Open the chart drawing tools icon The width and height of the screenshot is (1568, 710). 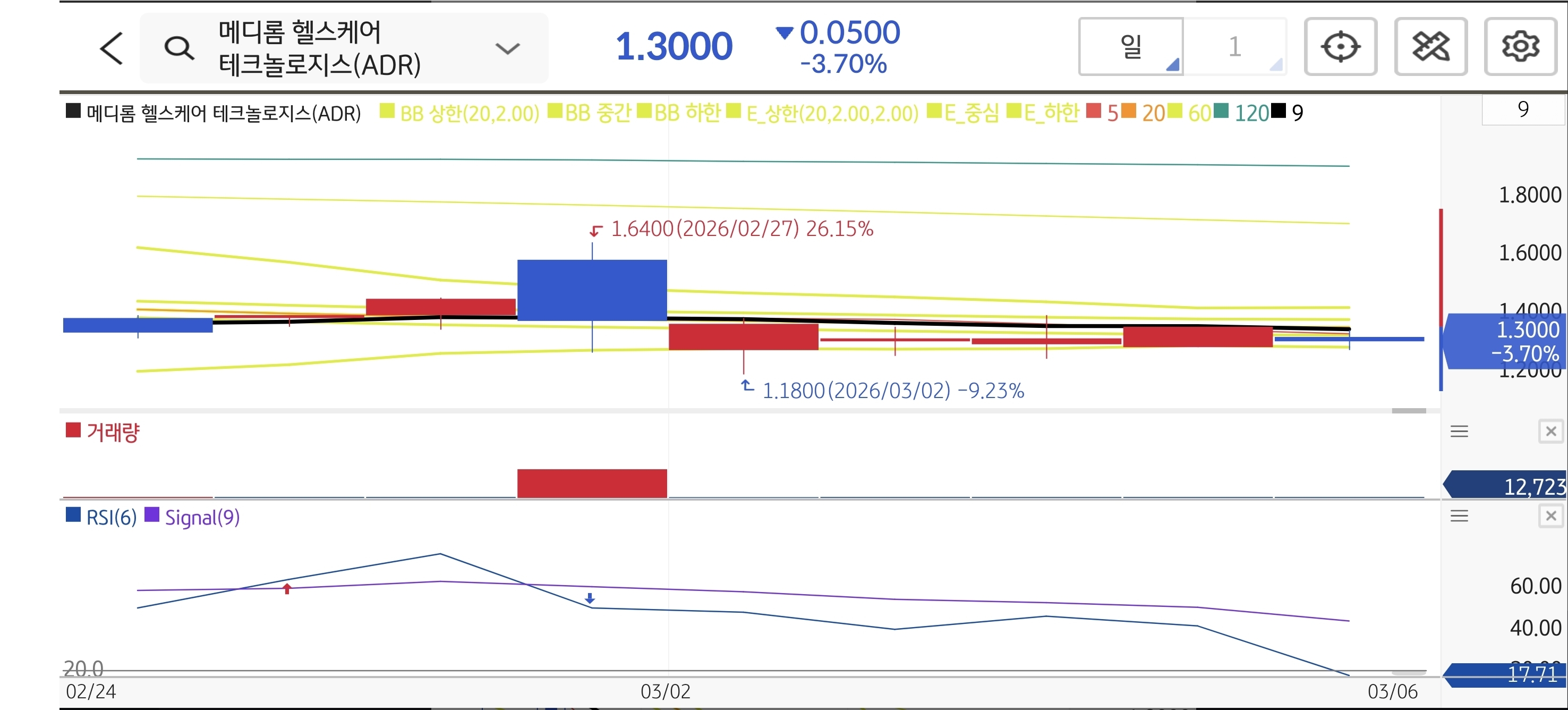click(1430, 47)
